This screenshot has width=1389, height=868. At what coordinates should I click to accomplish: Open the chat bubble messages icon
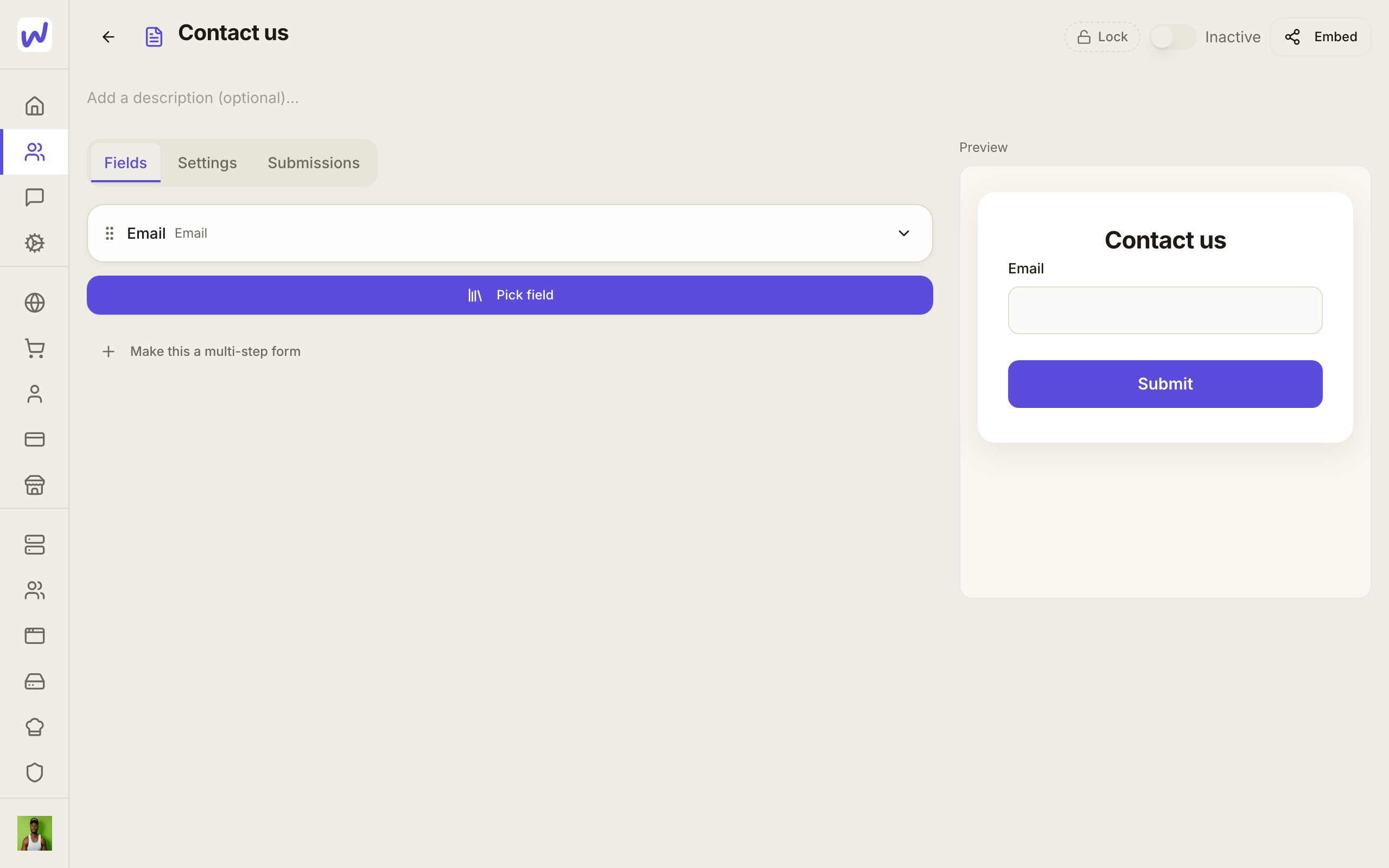(x=34, y=197)
